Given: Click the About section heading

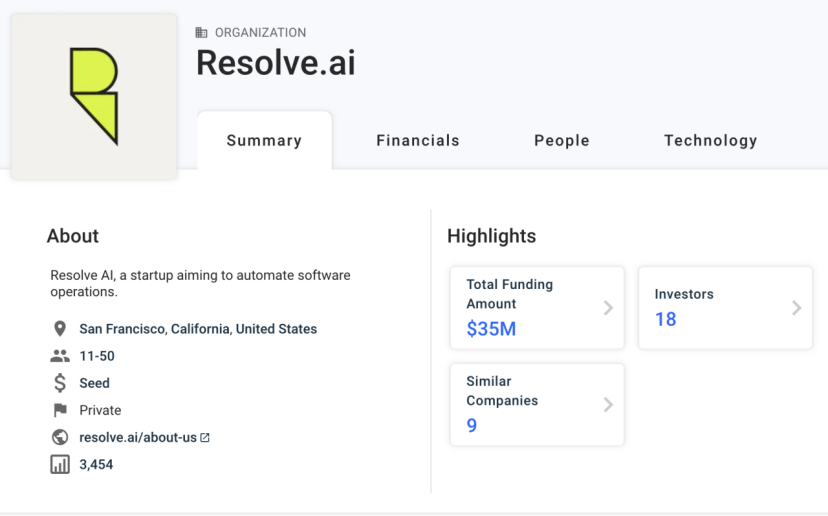Looking at the screenshot, I should 73,236.
